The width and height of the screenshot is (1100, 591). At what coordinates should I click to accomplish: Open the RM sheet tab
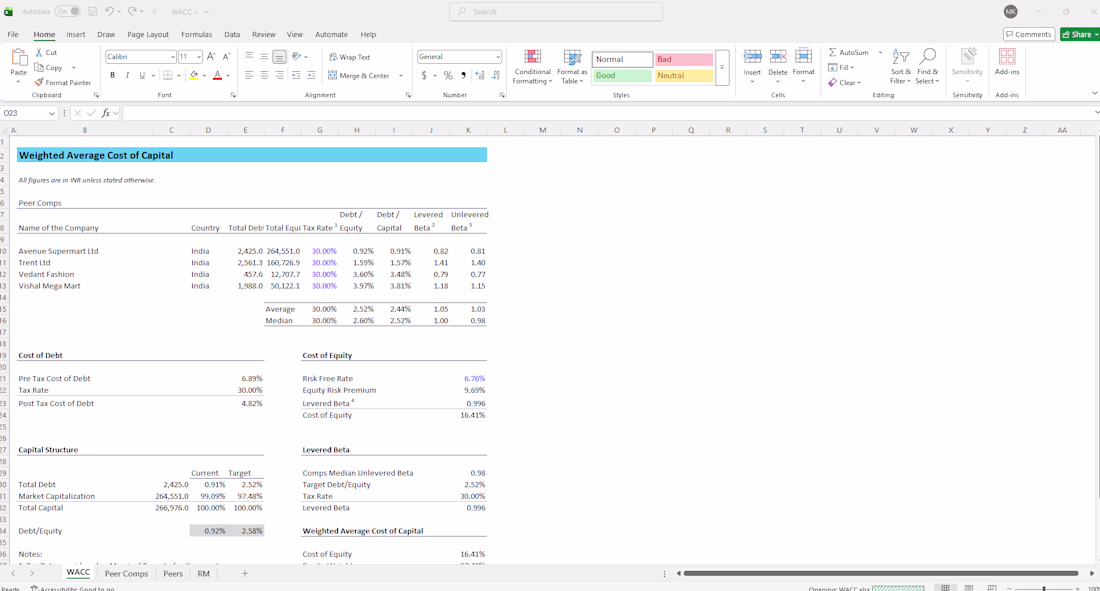(203, 573)
